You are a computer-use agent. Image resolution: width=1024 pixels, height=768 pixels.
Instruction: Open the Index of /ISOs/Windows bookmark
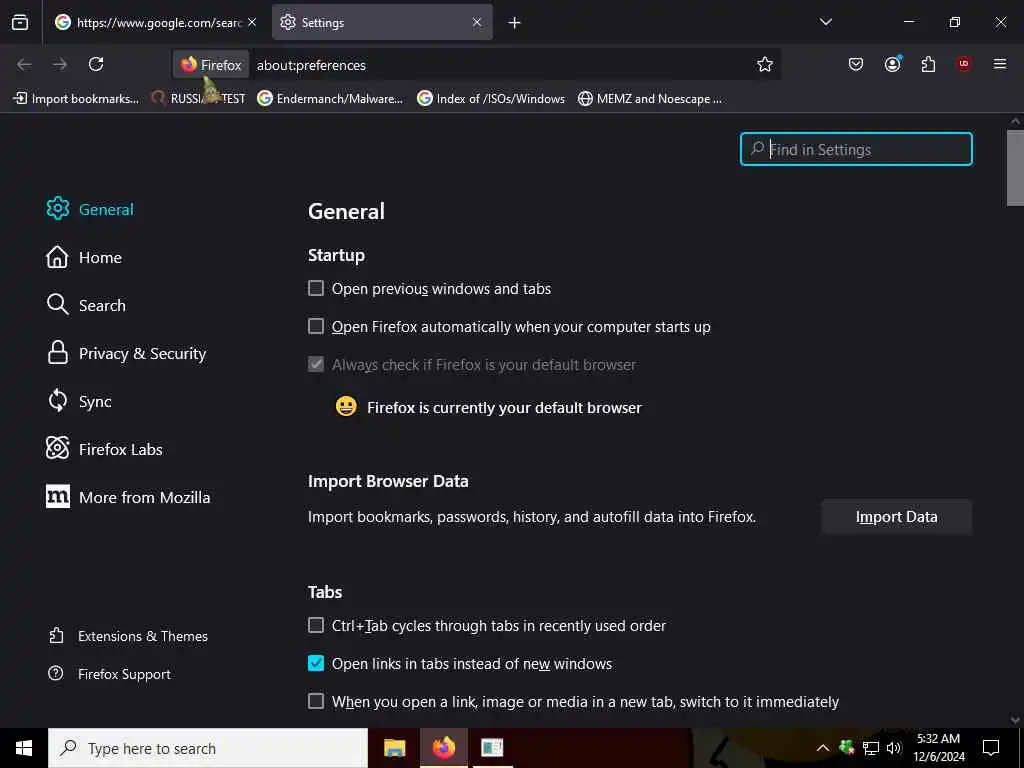pyautogui.click(x=491, y=99)
